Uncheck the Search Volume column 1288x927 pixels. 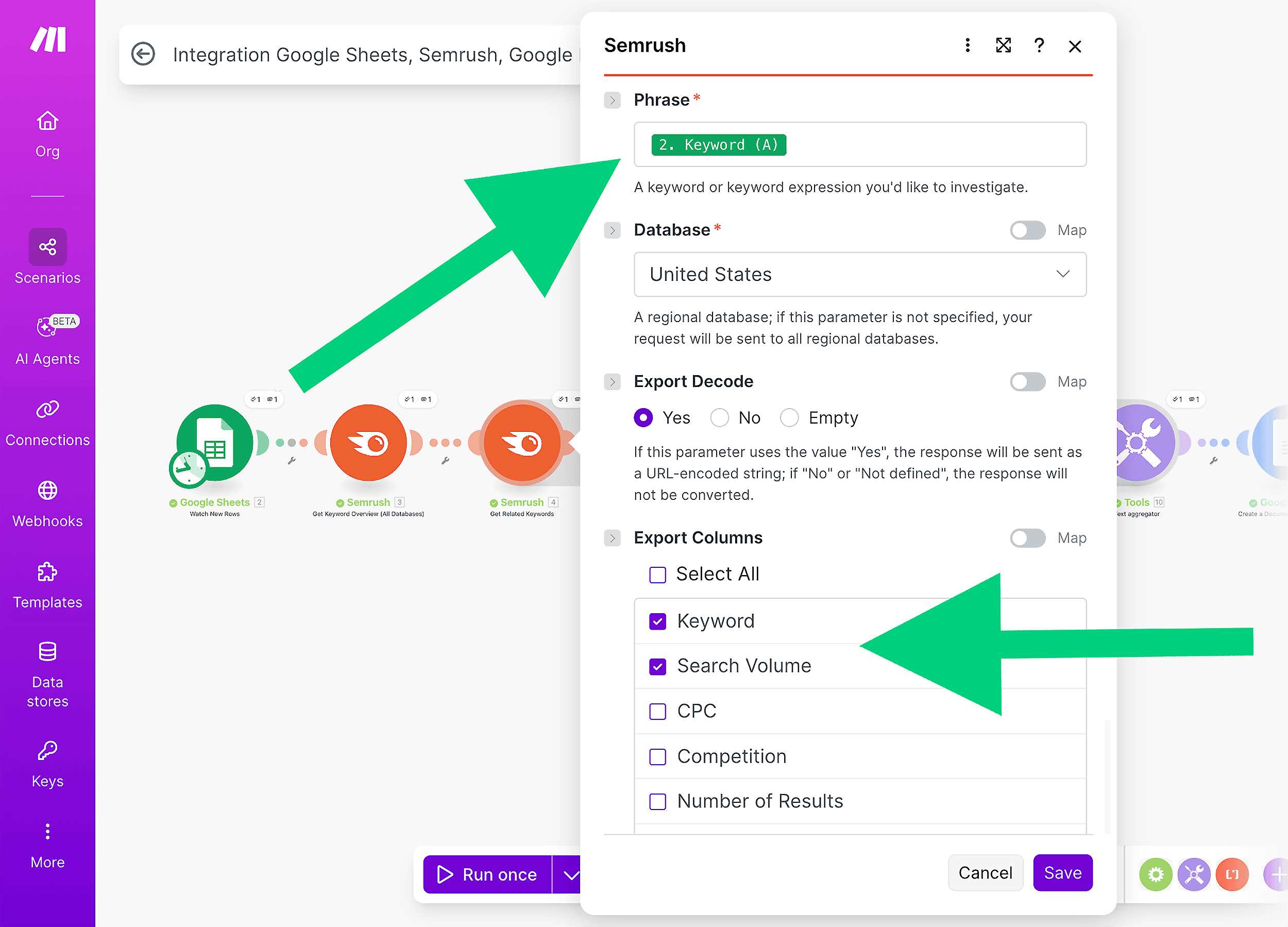(x=657, y=666)
